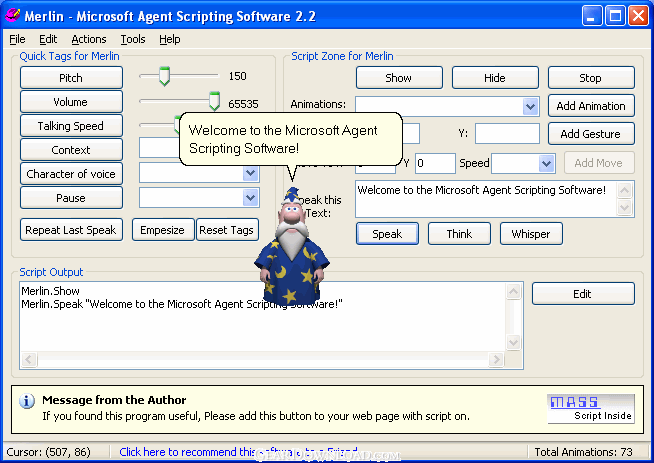Expand the Speed dropdown arrow

tap(546, 164)
